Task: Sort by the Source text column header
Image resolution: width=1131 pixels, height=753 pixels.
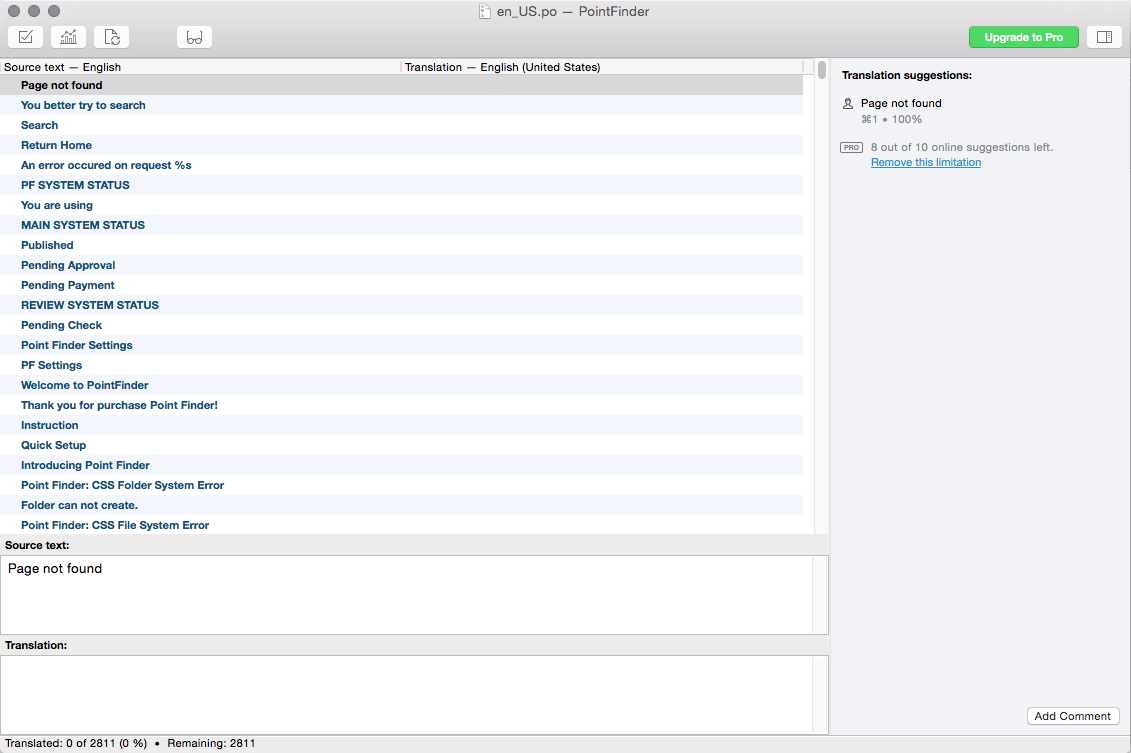Action: click(200, 67)
